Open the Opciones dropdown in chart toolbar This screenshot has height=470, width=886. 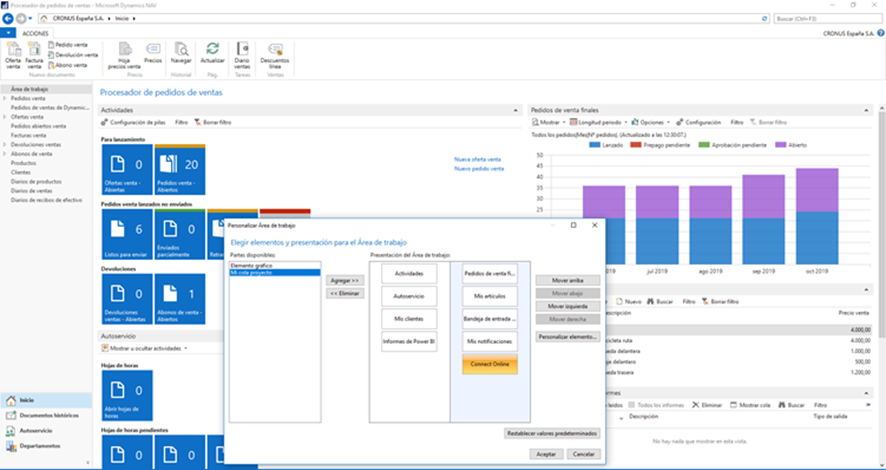point(650,122)
